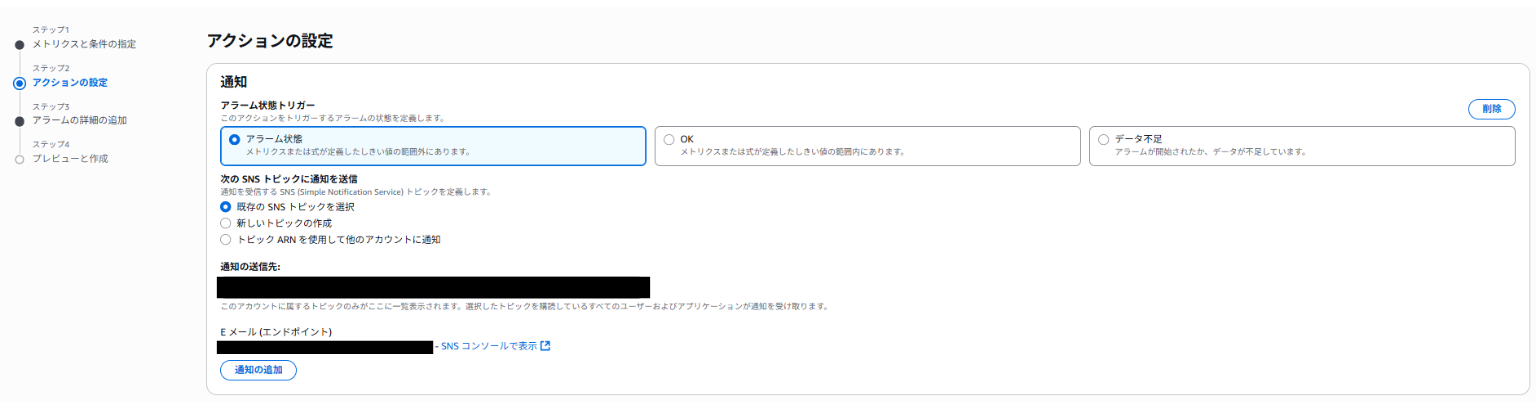Click the external link icon beside SNS コンソールで表示
The height and width of the screenshot is (408, 1536).
tap(545, 347)
